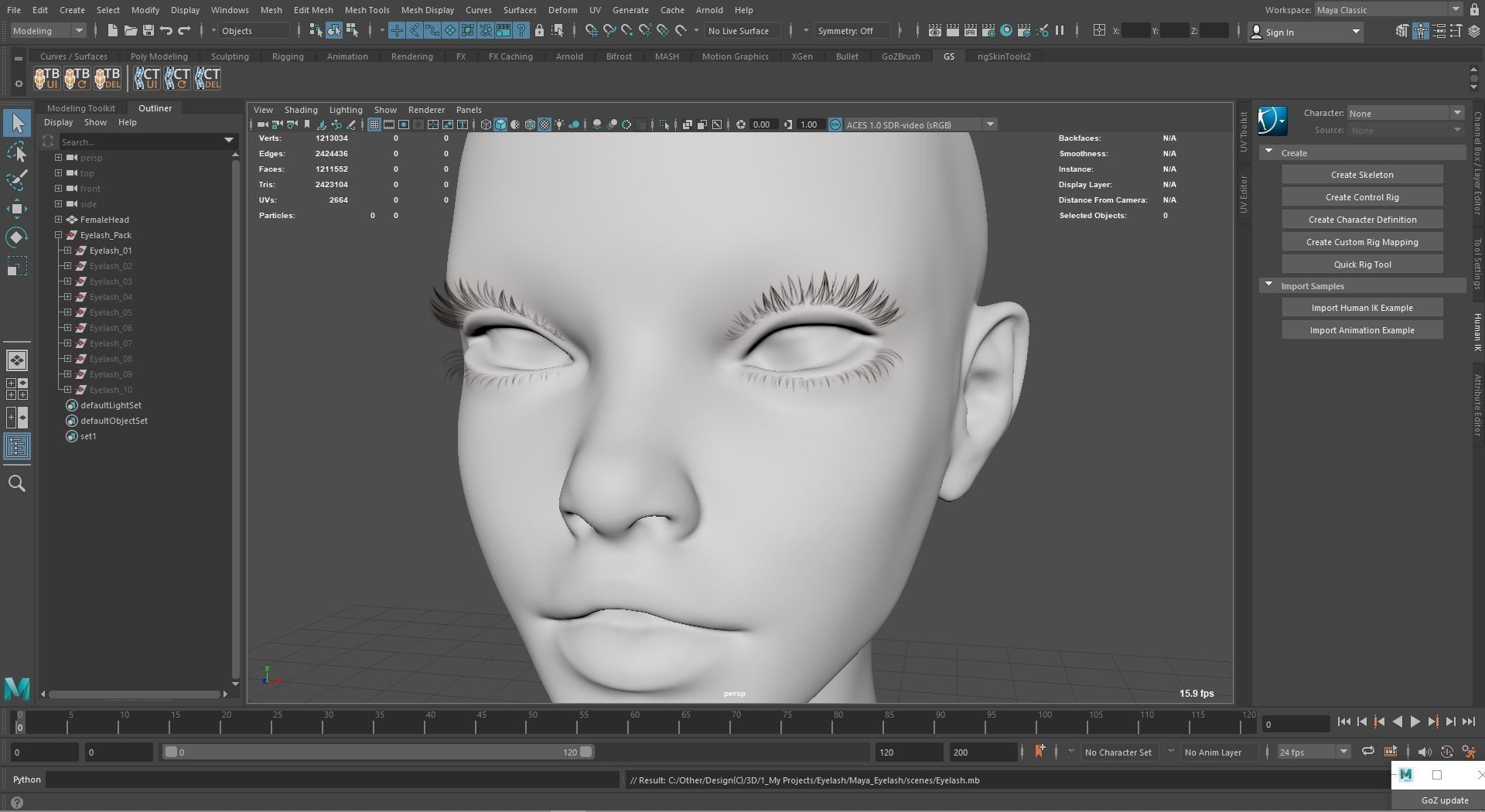The image size is (1485, 812).
Task: Select Eyelash_05 in the Outliner
Action: pyautogui.click(x=111, y=312)
